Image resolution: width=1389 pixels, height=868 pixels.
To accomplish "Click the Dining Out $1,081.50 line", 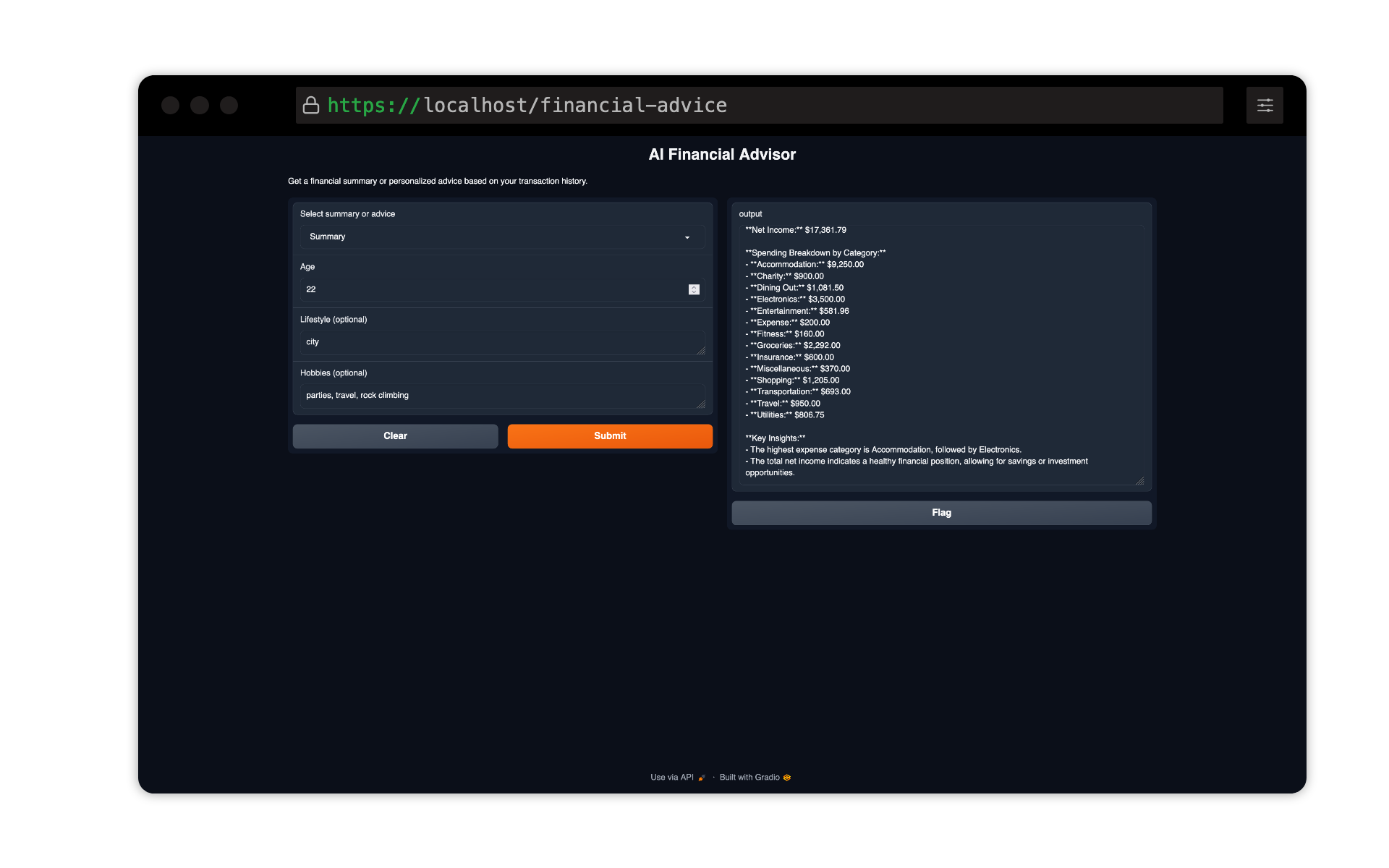I will (x=794, y=288).
